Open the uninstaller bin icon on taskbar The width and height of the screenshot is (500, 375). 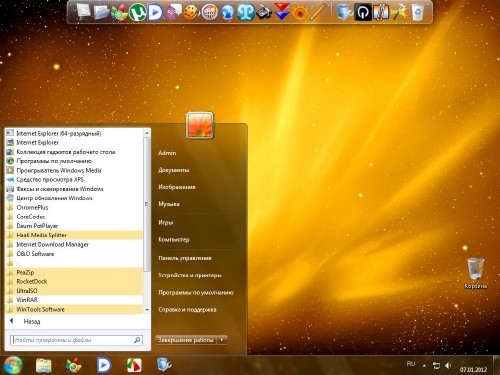[x=164, y=365]
